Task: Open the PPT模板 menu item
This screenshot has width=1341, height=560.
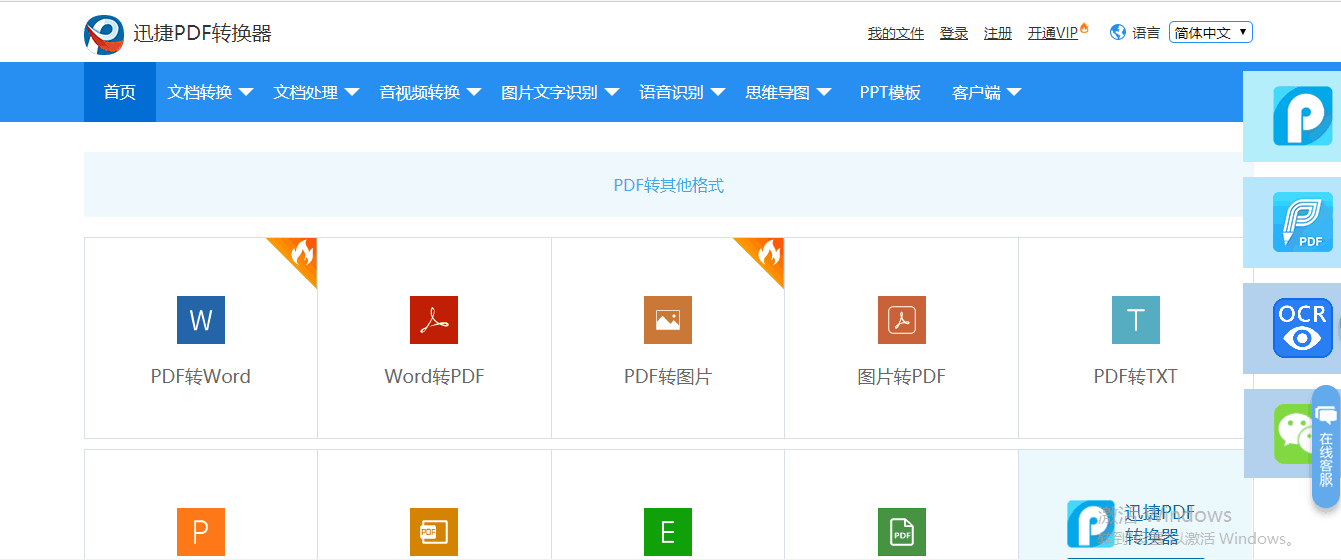Action: click(x=890, y=92)
